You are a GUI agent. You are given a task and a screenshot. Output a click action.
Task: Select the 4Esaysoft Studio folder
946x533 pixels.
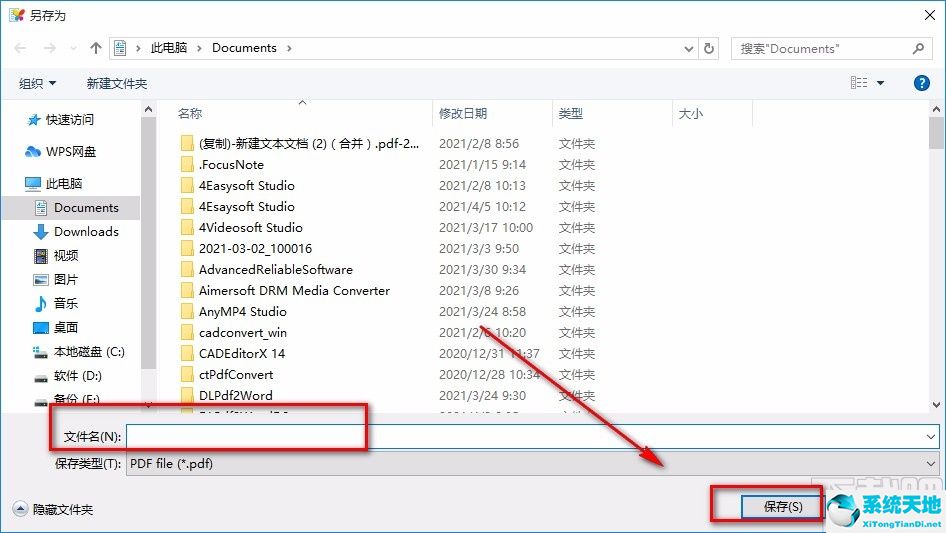tap(247, 206)
